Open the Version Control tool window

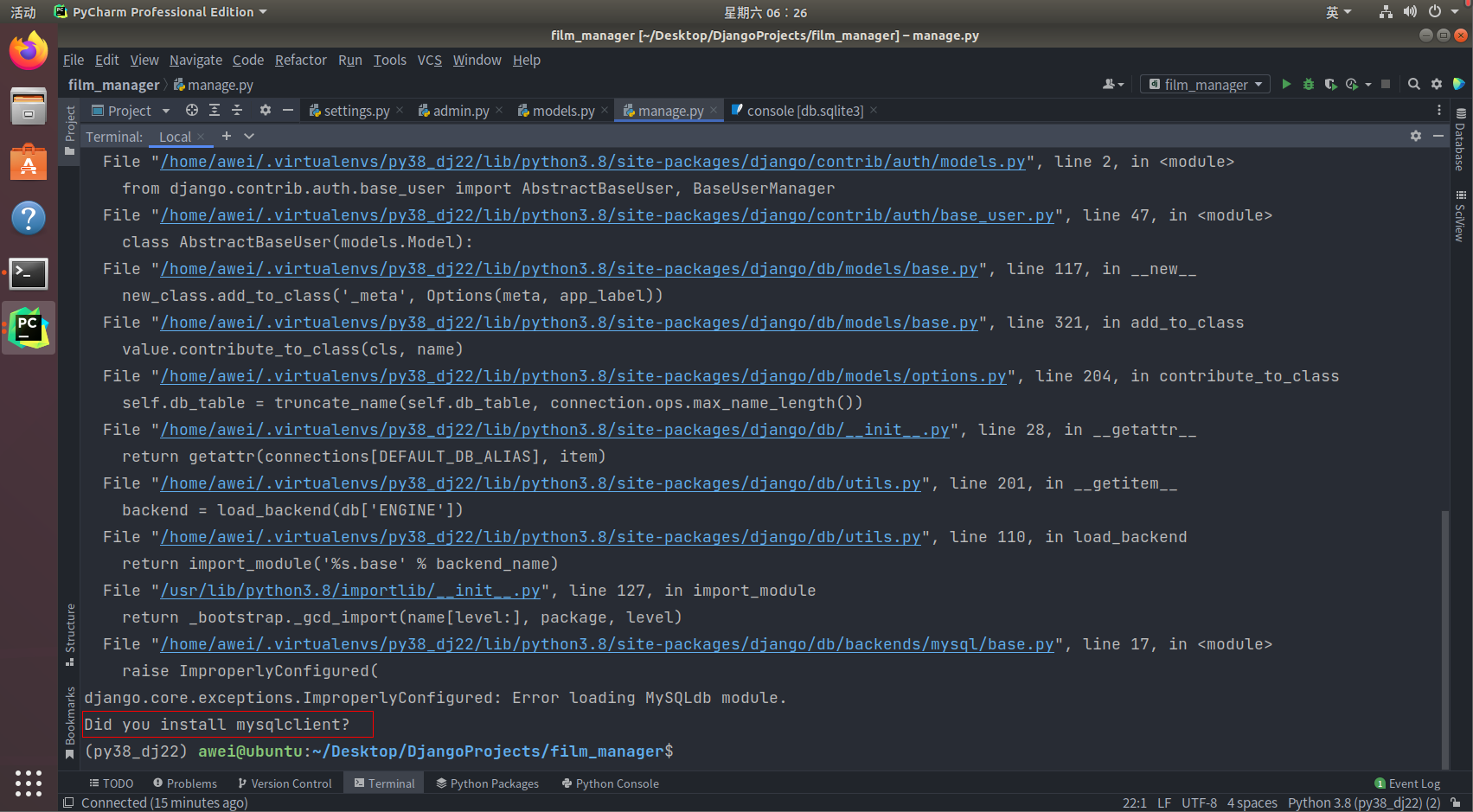285,783
